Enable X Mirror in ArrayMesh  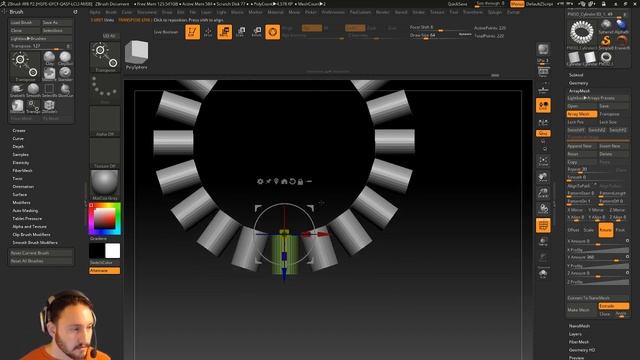click(576, 210)
